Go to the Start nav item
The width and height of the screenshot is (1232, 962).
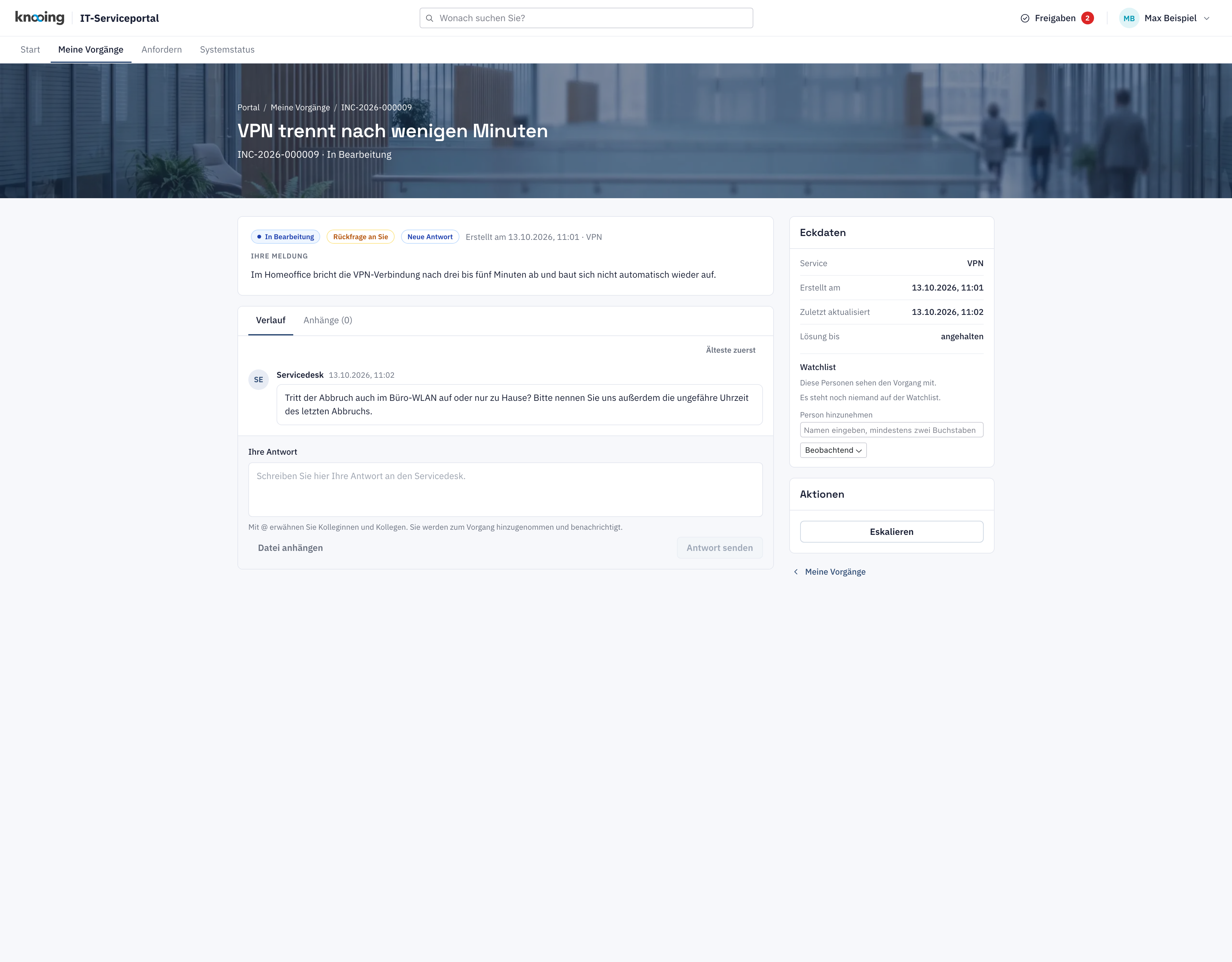[30, 50]
